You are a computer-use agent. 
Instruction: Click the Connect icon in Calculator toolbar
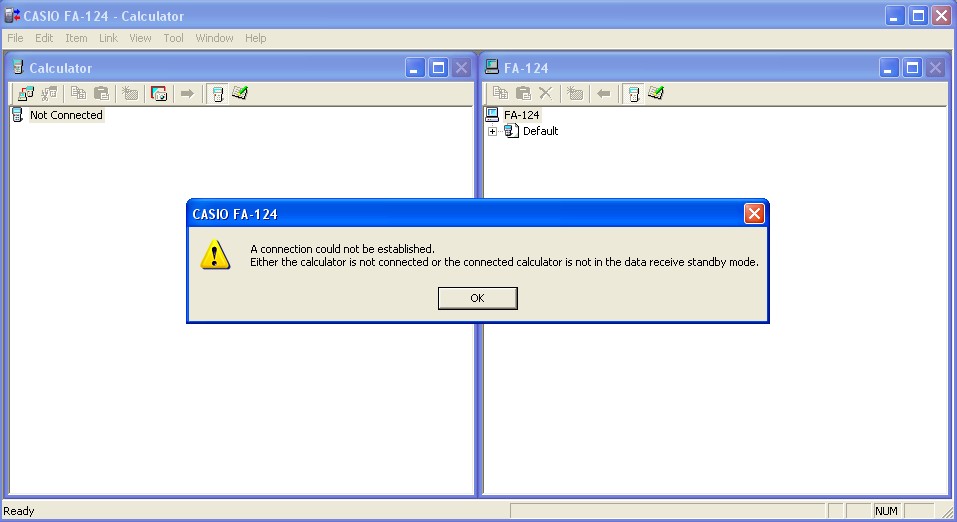click(26, 93)
